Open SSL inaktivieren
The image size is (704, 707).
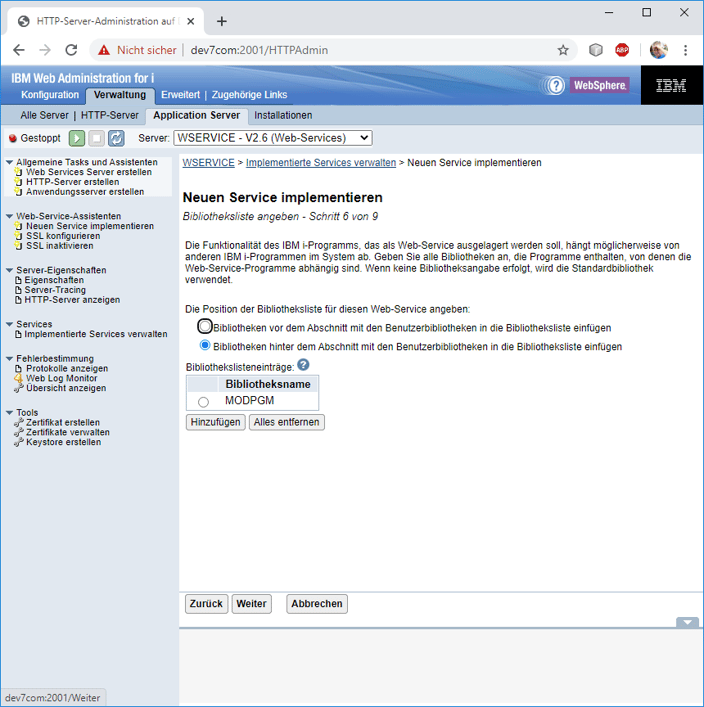tap(60, 246)
